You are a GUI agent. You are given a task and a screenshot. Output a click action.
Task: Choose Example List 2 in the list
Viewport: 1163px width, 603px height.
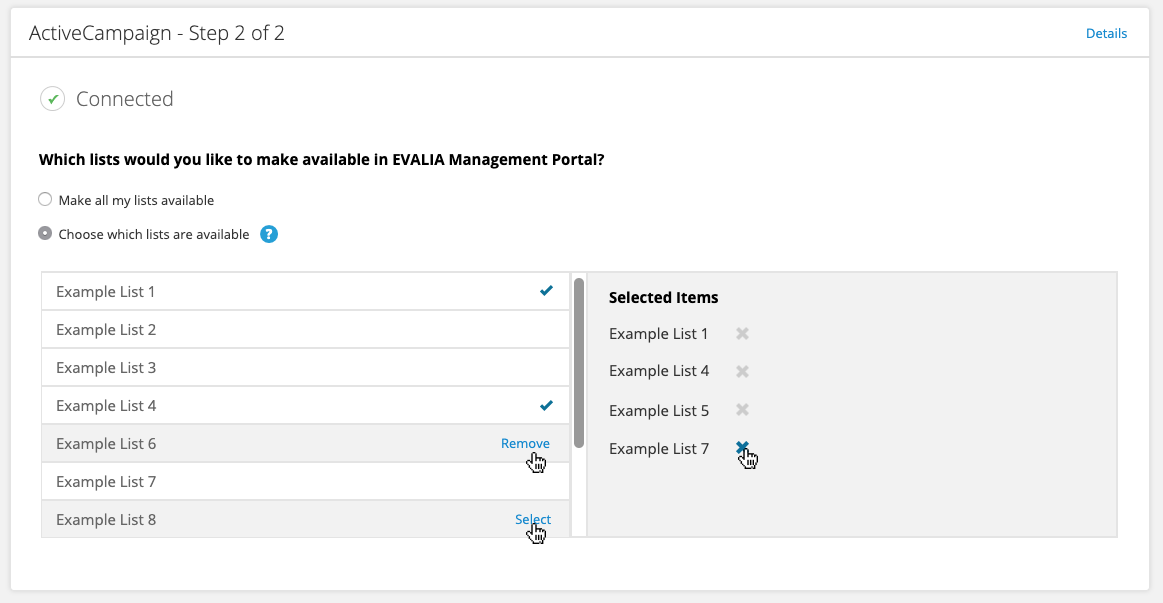tap(306, 329)
